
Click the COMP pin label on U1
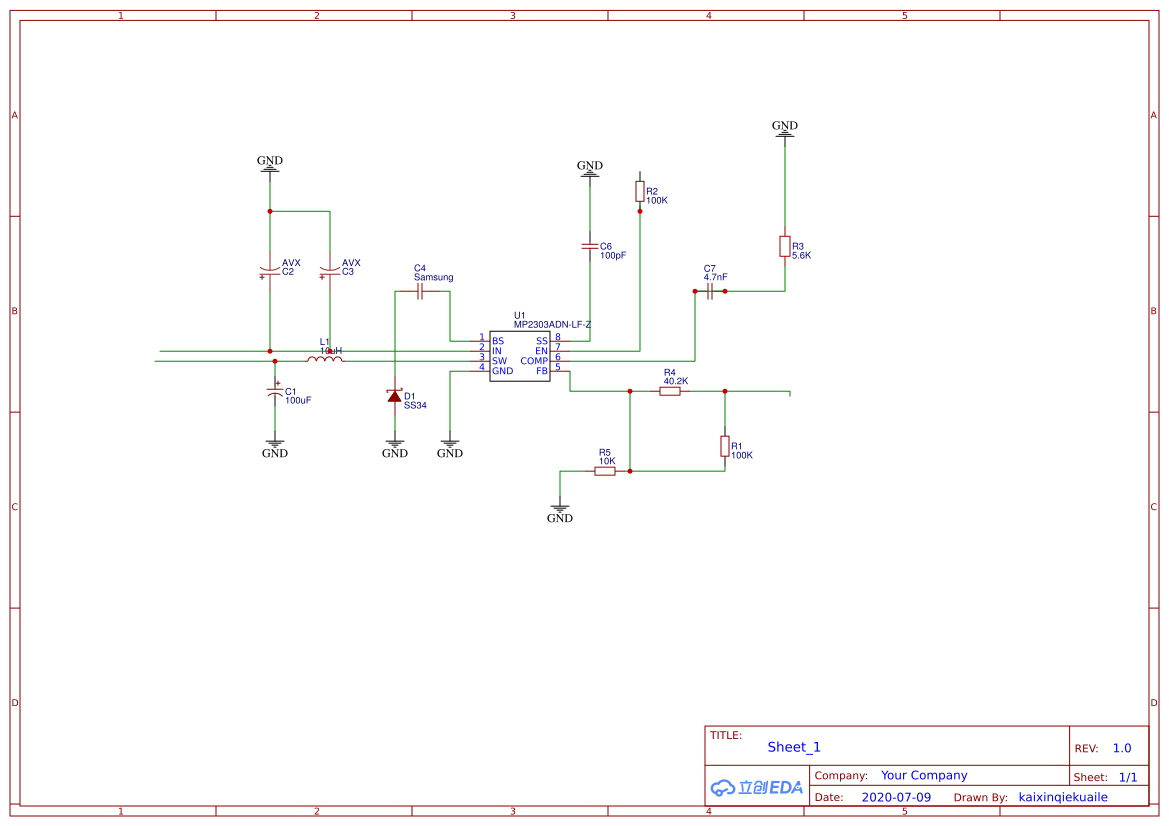point(534,361)
